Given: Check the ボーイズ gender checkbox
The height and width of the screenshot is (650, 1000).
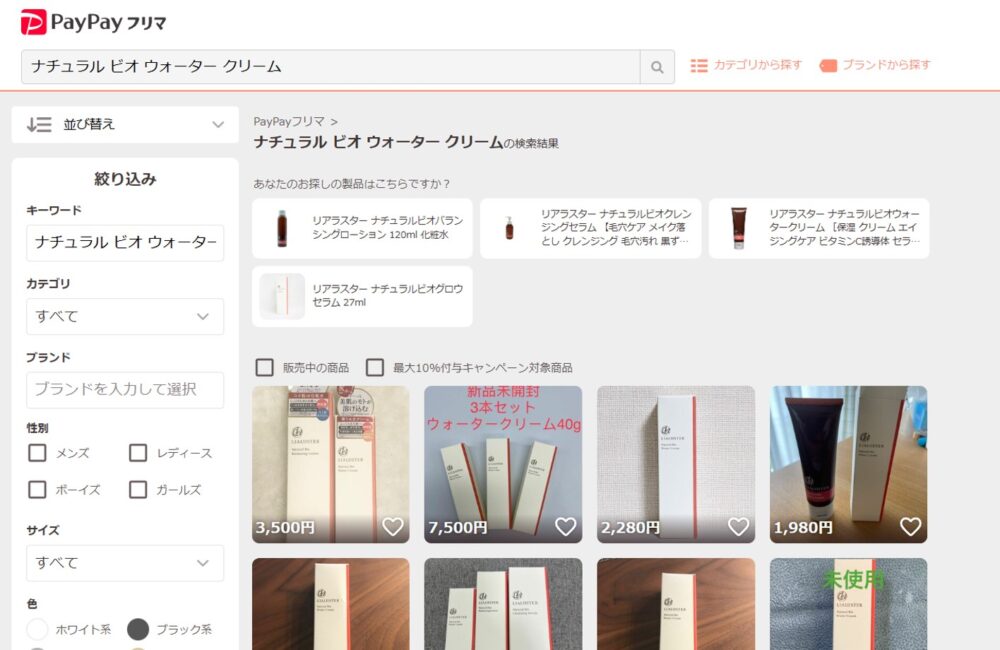Looking at the screenshot, I should [38, 489].
